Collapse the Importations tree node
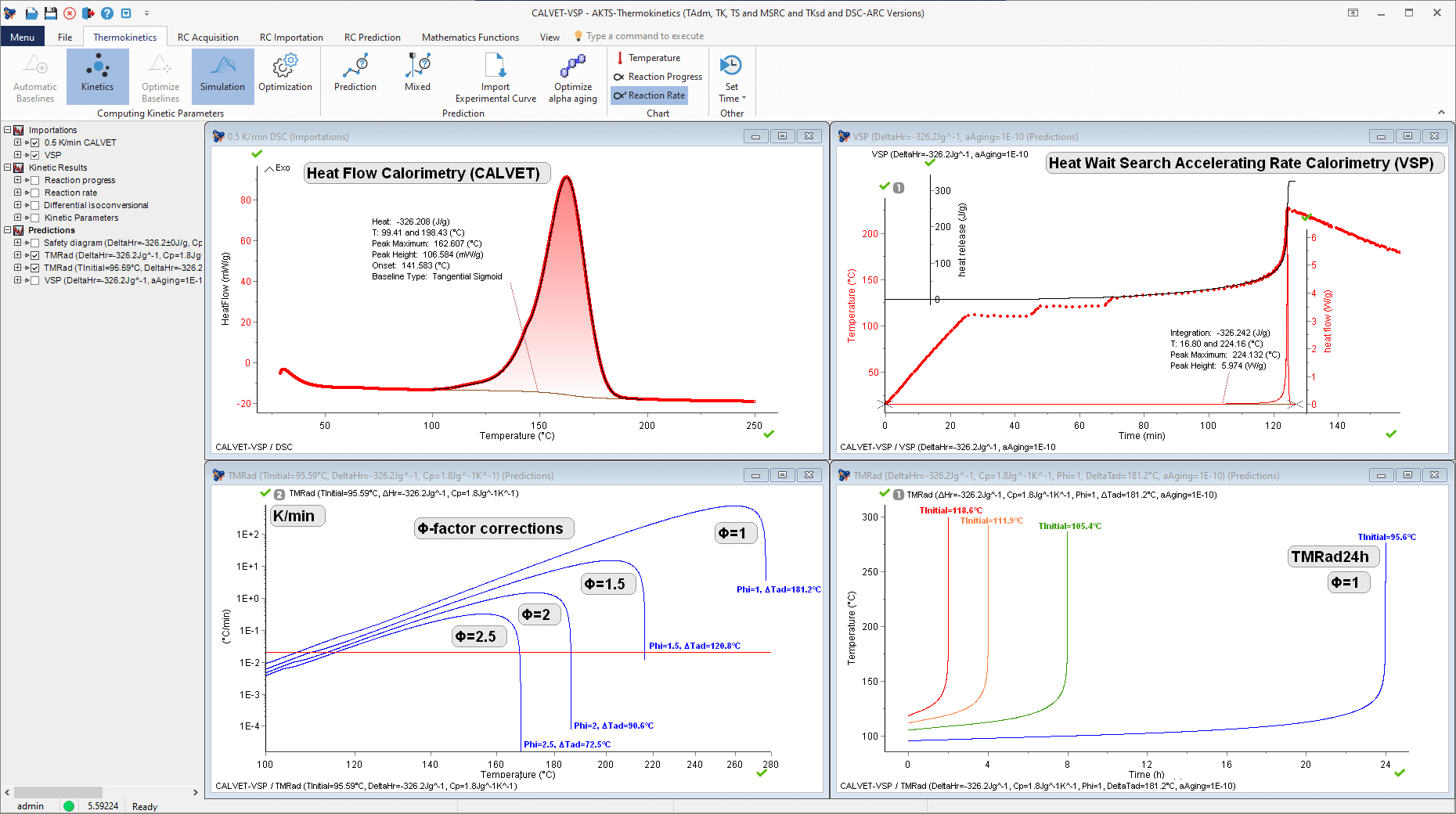The height and width of the screenshot is (814, 1456). tap(8, 130)
